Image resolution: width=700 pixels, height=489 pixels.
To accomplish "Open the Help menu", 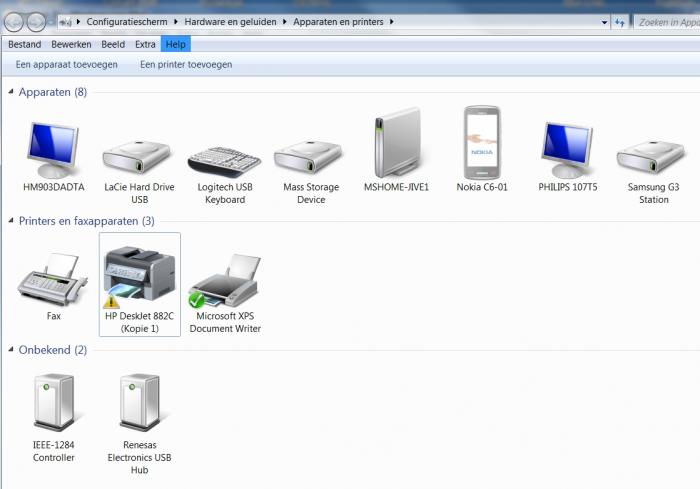I will (175, 44).
